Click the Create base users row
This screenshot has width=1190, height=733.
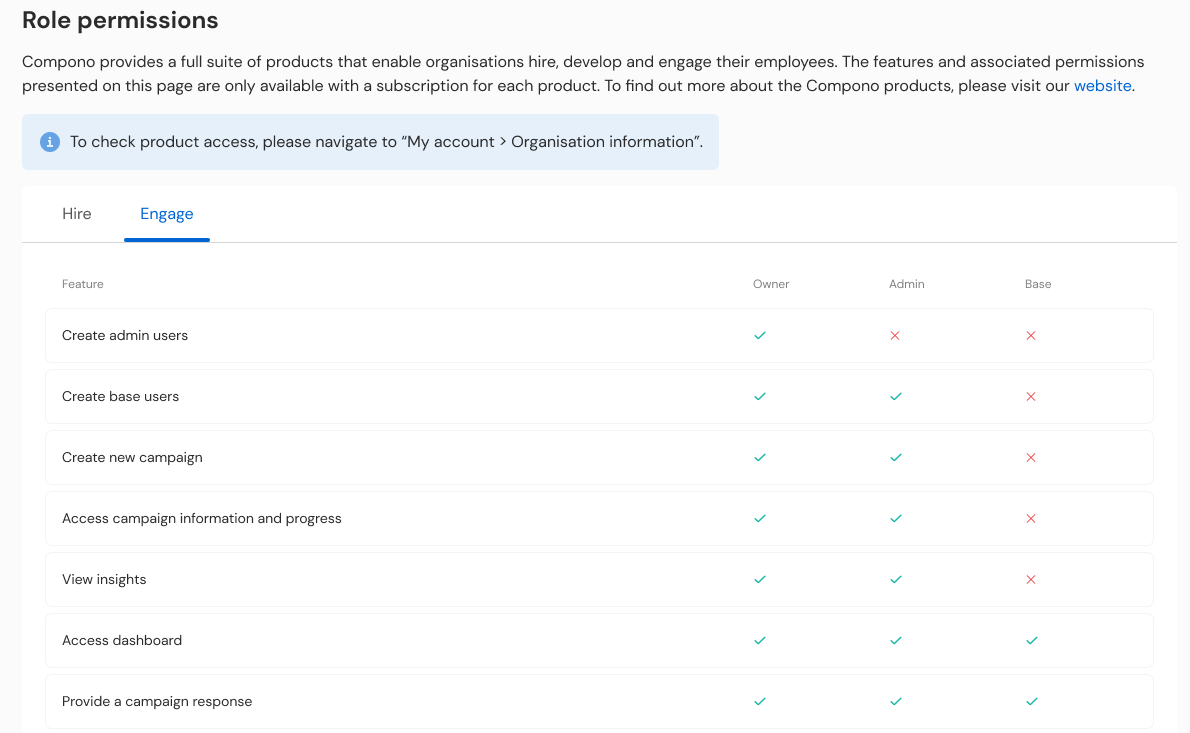(600, 397)
